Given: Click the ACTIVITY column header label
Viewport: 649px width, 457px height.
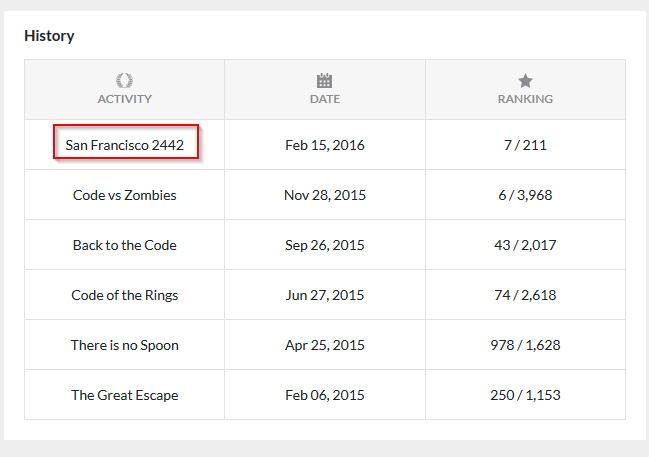Looking at the screenshot, I should pos(125,99).
